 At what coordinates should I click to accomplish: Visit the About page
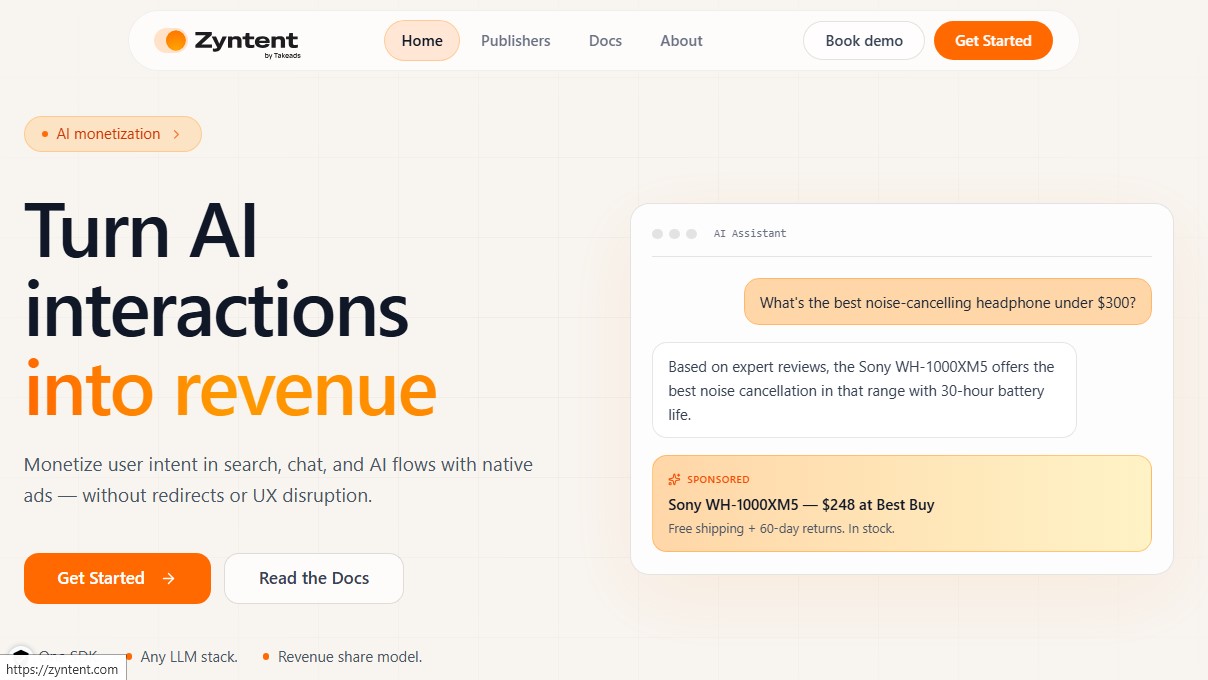681,41
